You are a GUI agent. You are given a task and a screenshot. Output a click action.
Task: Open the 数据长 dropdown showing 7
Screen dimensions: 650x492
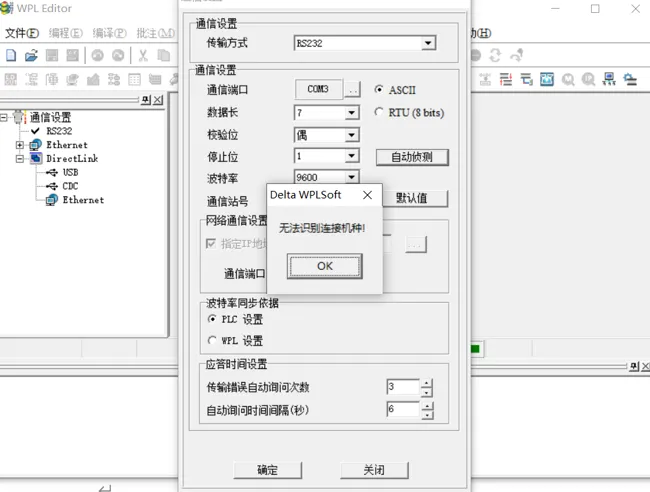coord(352,112)
